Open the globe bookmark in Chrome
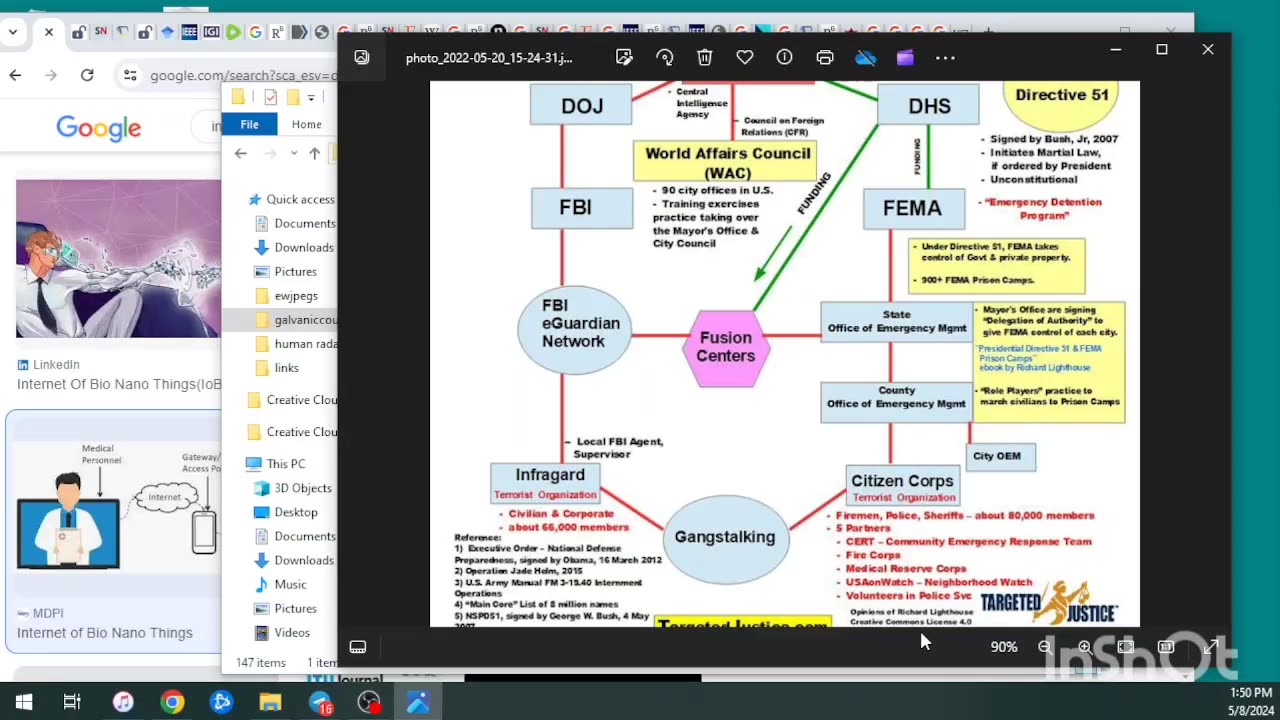The width and height of the screenshot is (1280, 720). tap(322, 32)
